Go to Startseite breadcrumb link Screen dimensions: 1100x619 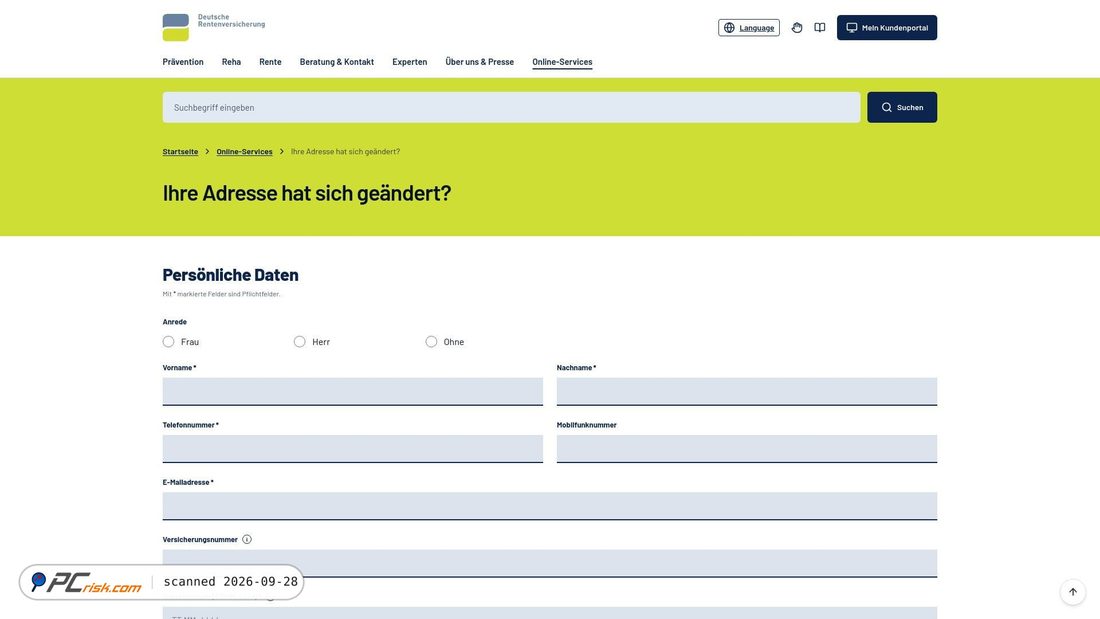[x=180, y=152]
